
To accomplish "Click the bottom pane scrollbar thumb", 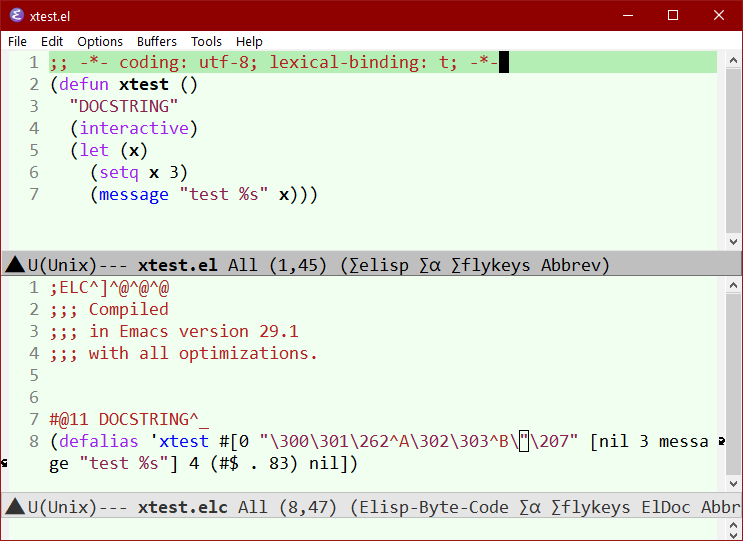I will 733,384.
